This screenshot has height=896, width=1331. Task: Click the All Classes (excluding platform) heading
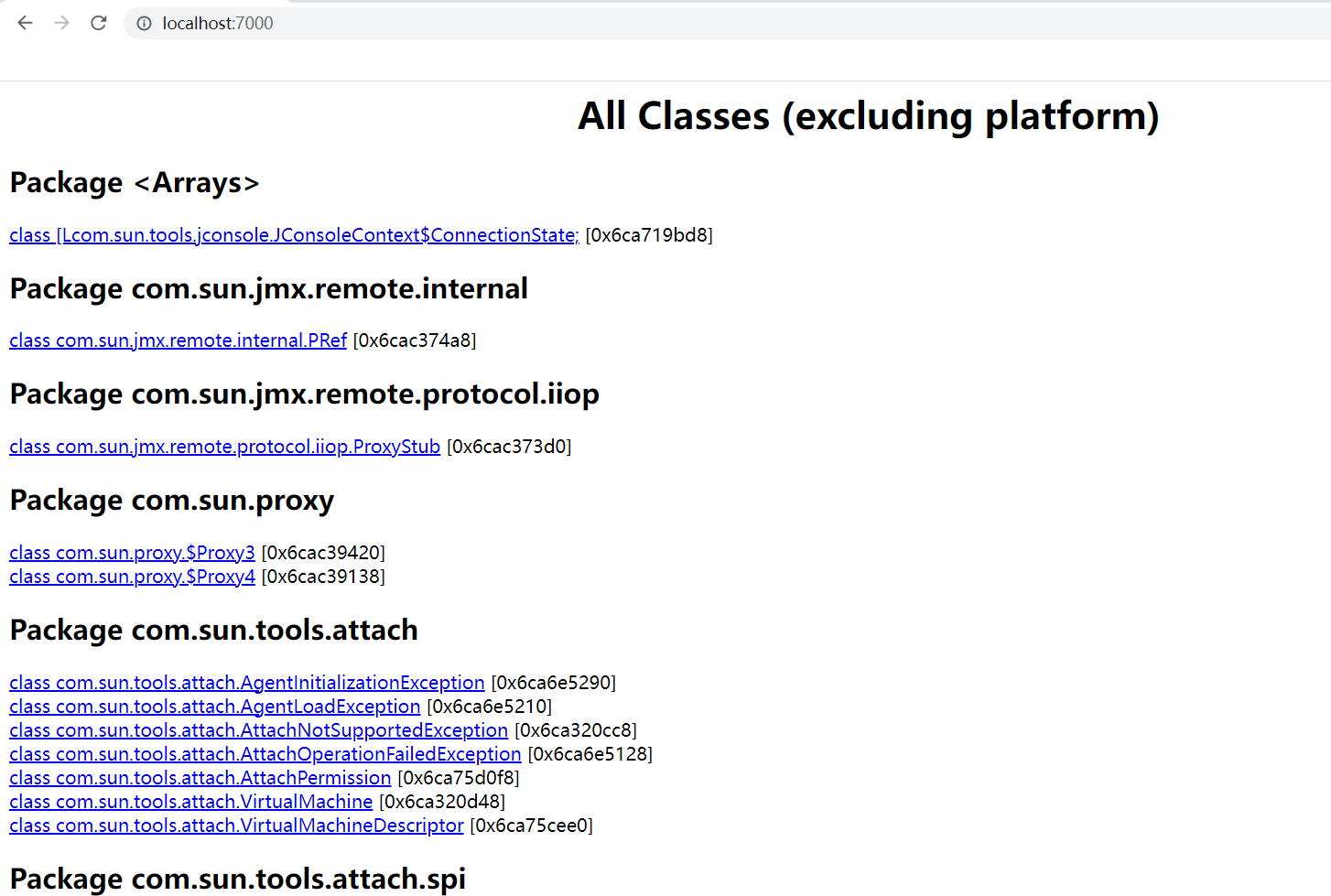point(868,116)
